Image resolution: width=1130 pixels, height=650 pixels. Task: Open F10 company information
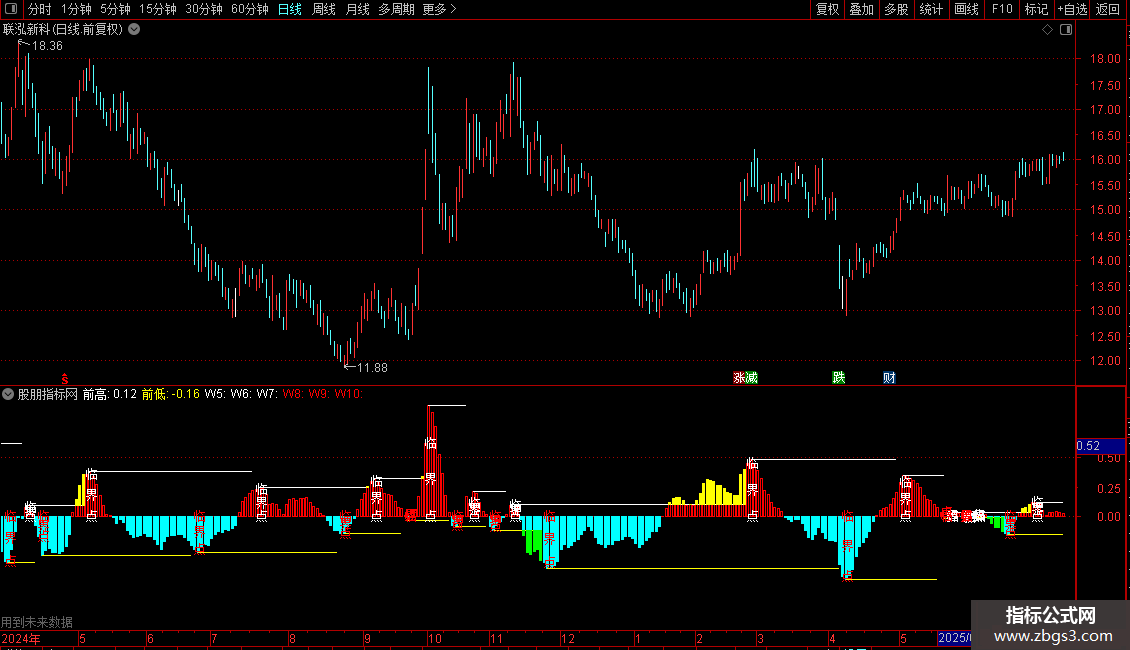1002,9
